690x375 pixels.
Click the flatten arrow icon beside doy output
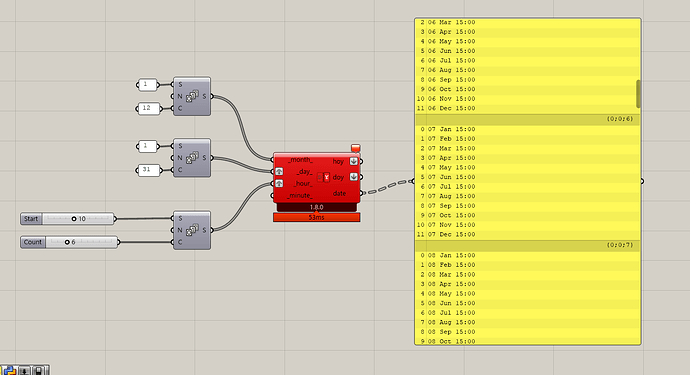353,177
